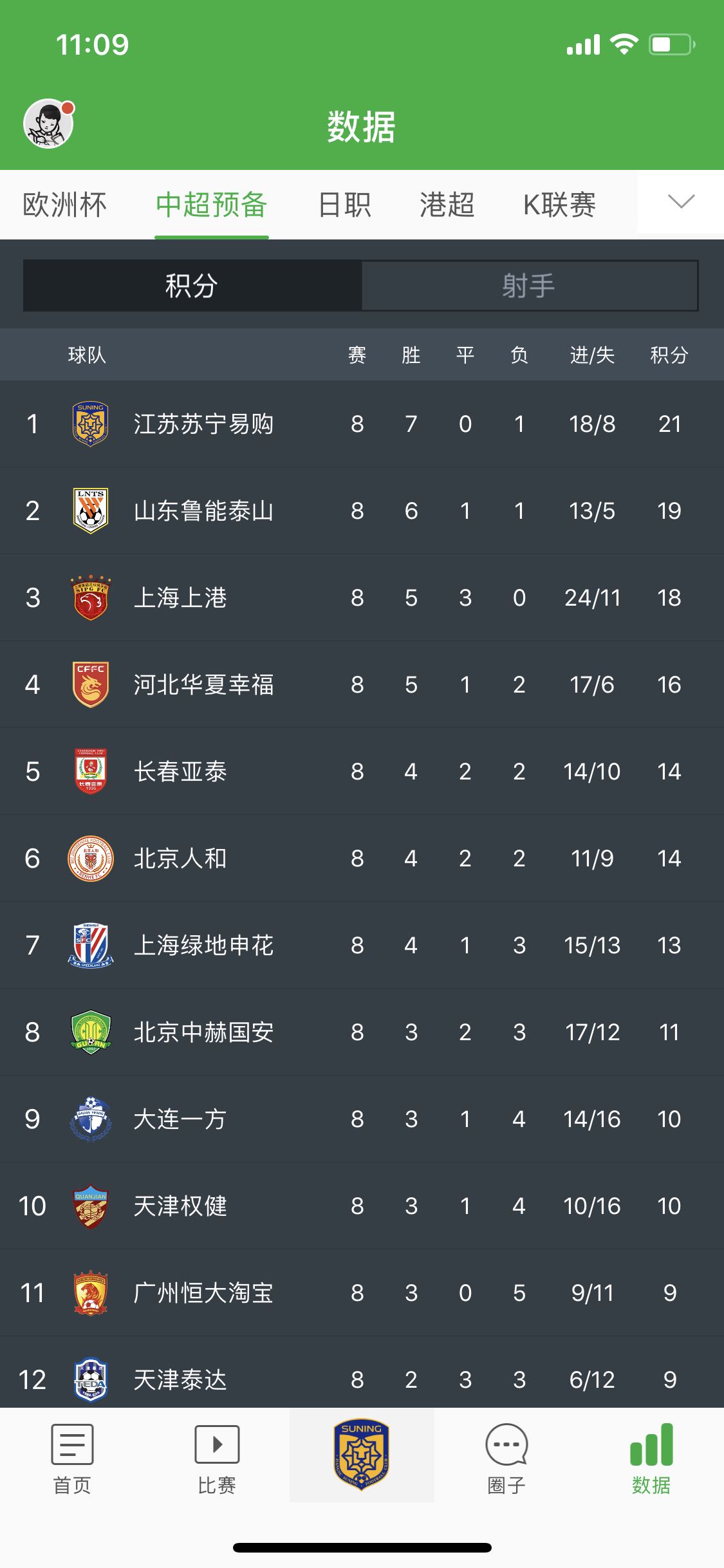Tap the 山东鲁能泰山 team crest
Screen dimensions: 724x1568
pyautogui.click(x=91, y=510)
